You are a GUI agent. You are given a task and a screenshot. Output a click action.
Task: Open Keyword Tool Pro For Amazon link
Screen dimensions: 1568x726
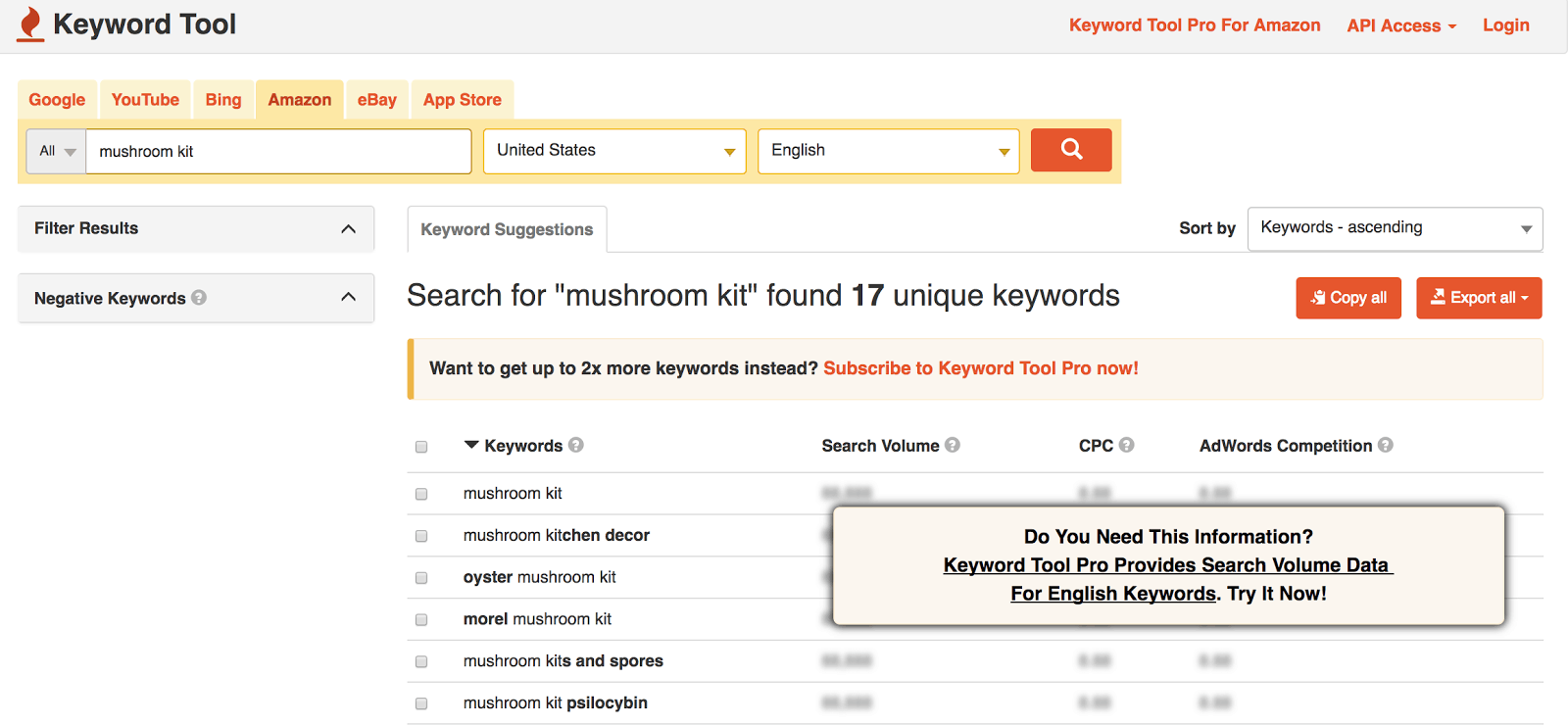point(1195,25)
